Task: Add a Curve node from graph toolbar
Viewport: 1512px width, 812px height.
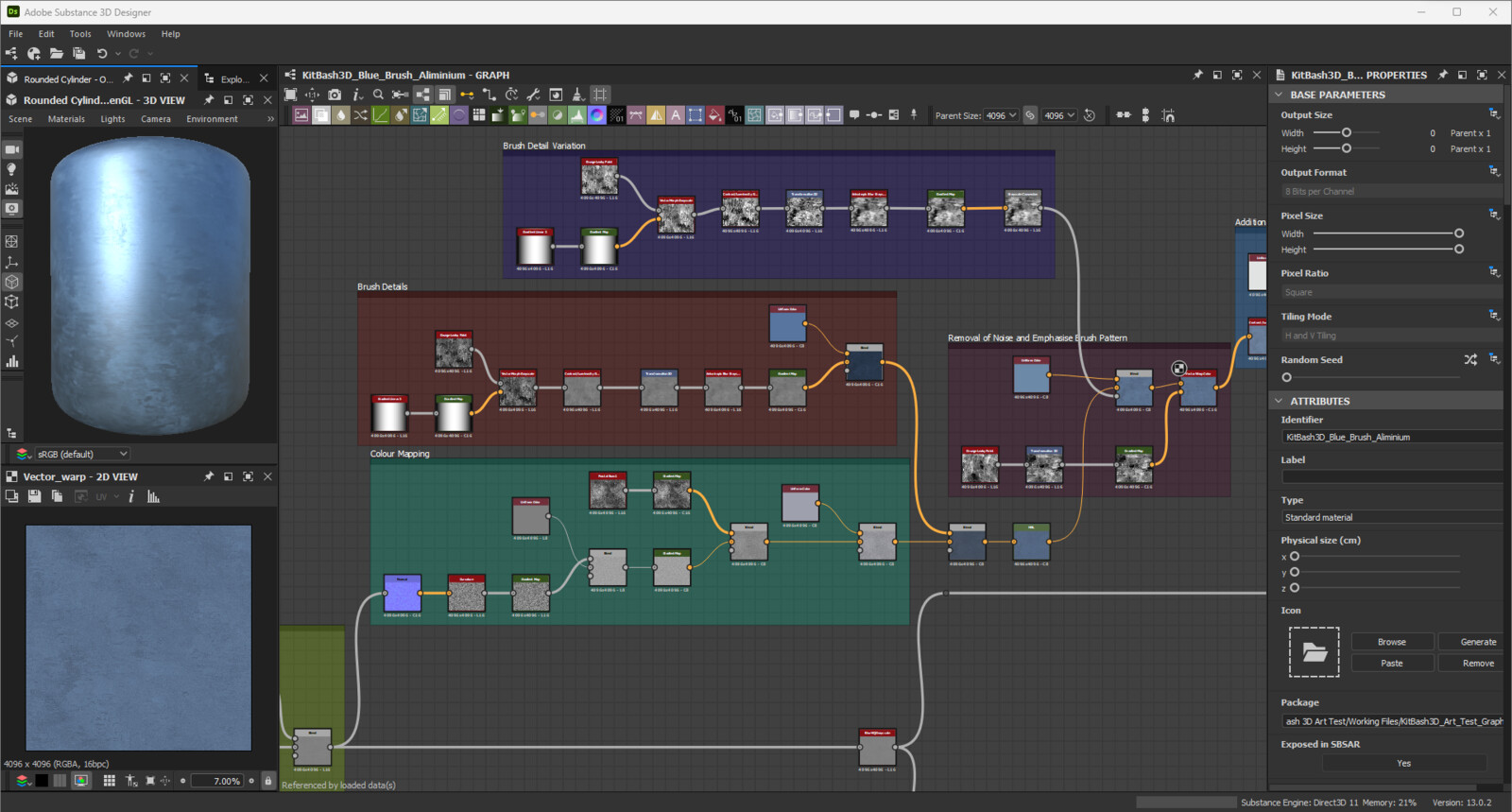Action: click(x=380, y=115)
